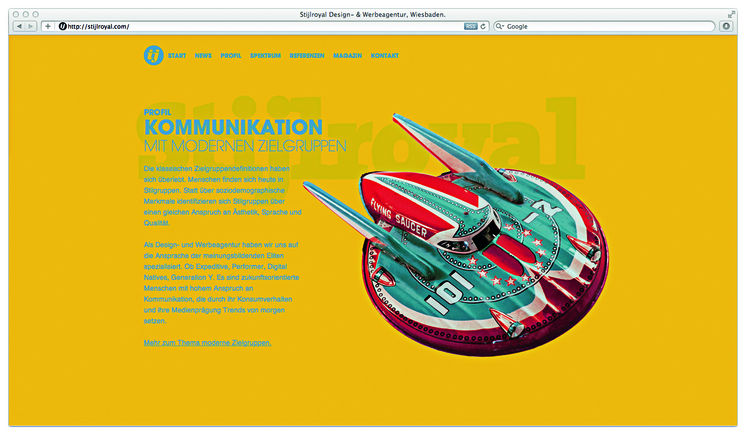Click the window title 'Stijlroyal Design- & Werbeagentur'
The height and width of the screenshot is (440, 749).
click(373, 14)
